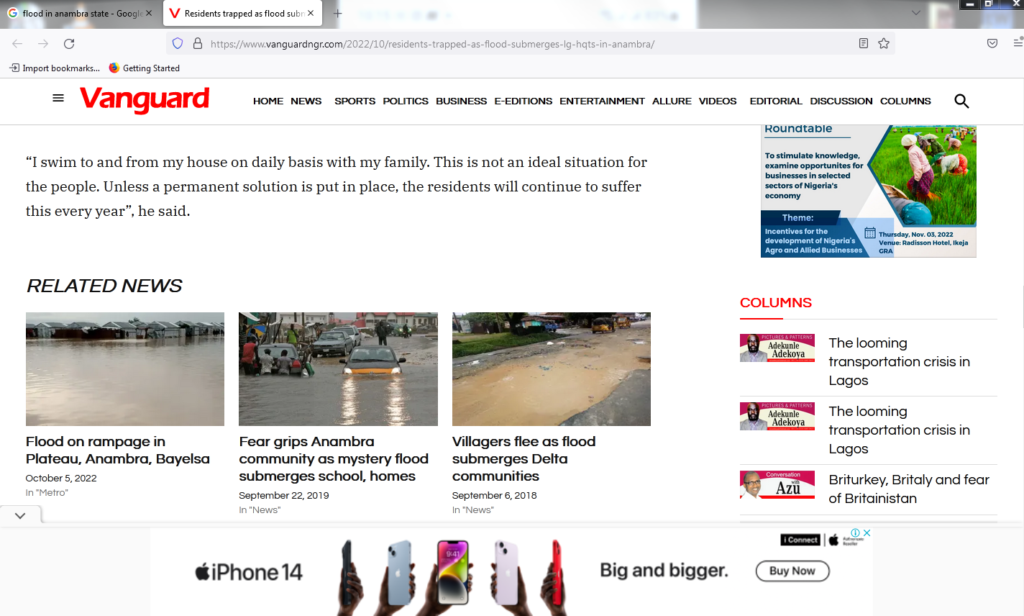Click 'October 5, 2022' date text
The image size is (1024, 616).
61,478
